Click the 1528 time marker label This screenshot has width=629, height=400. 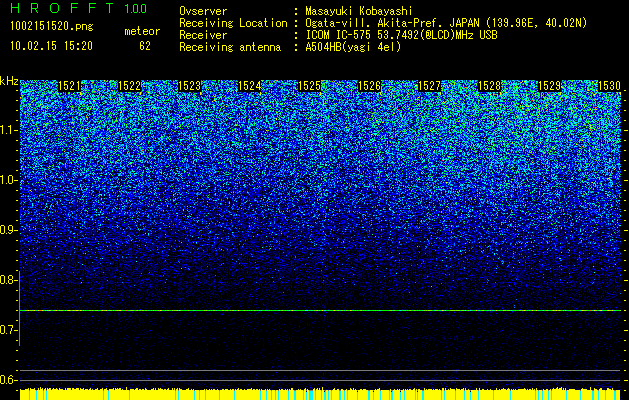[489, 86]
